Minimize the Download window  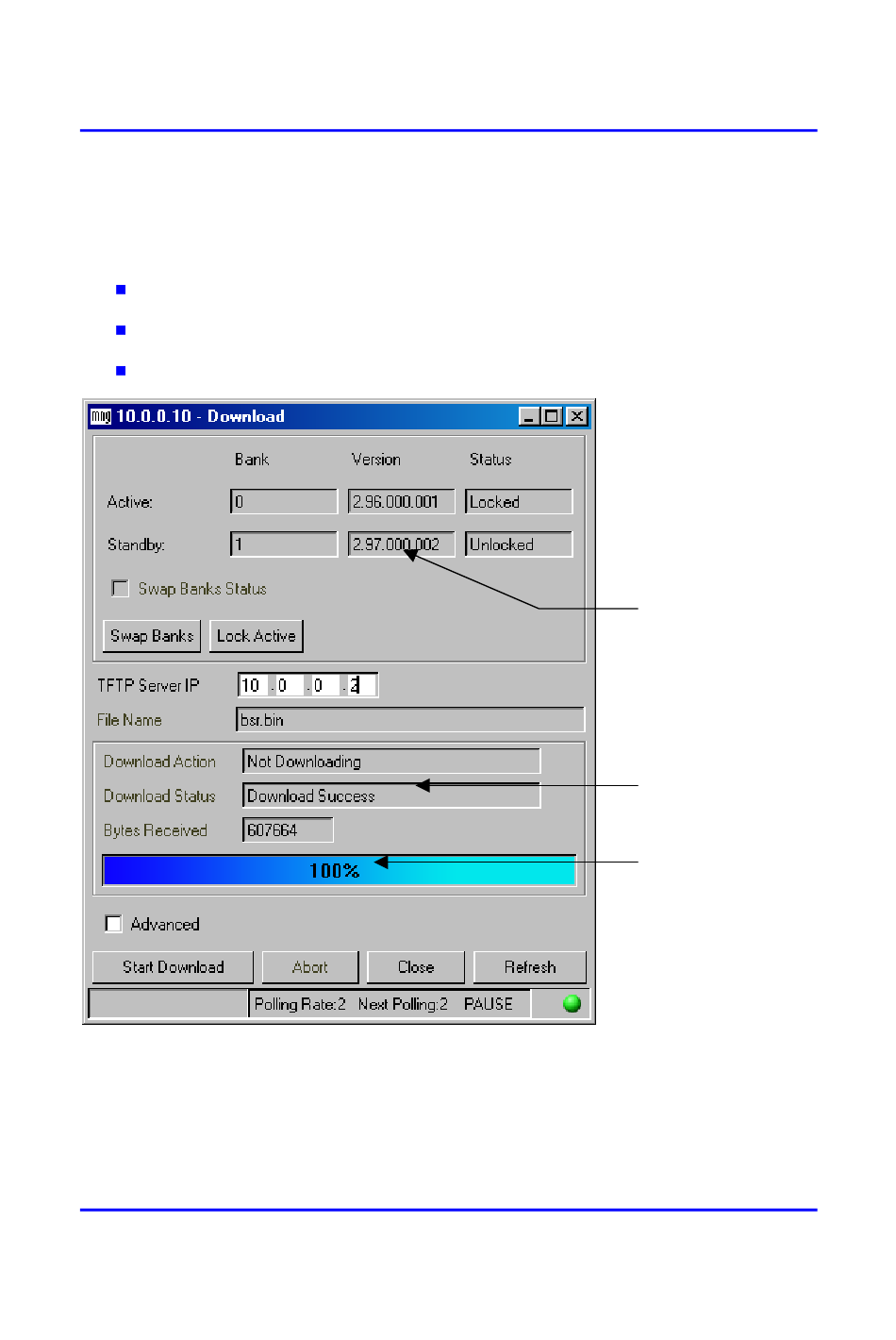click(529, 416)
